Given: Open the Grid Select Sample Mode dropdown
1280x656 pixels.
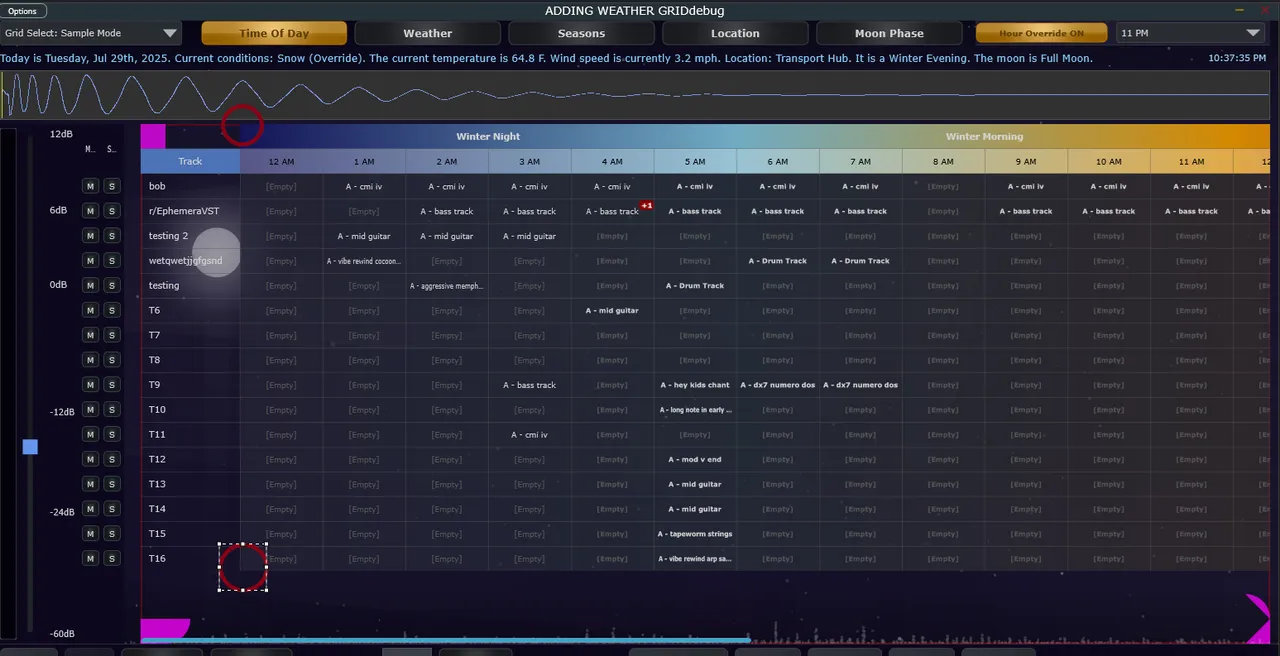Looking at the screenshot, I should 91,33.
